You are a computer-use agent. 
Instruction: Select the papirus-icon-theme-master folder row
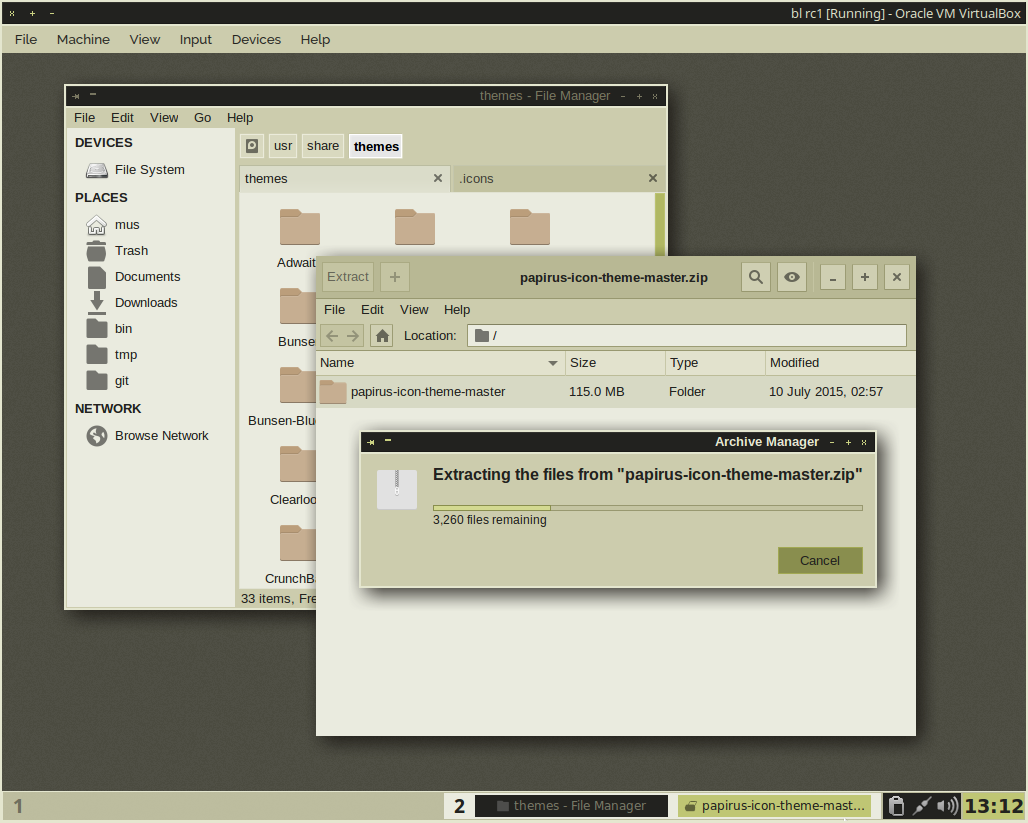coord(616,391)
